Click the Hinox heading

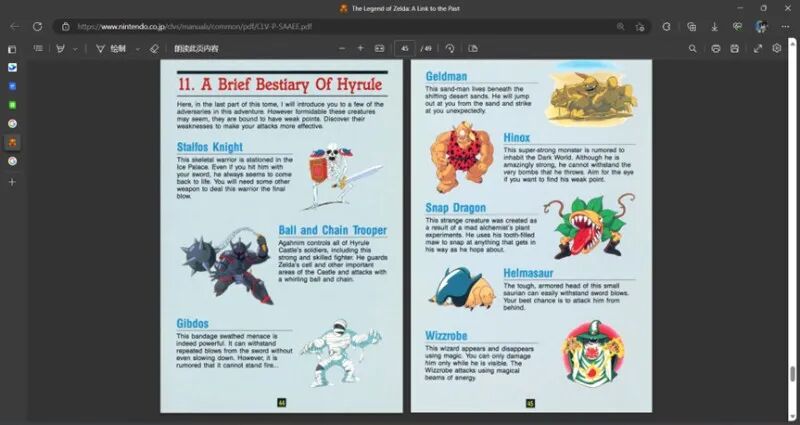click(517, 138)
